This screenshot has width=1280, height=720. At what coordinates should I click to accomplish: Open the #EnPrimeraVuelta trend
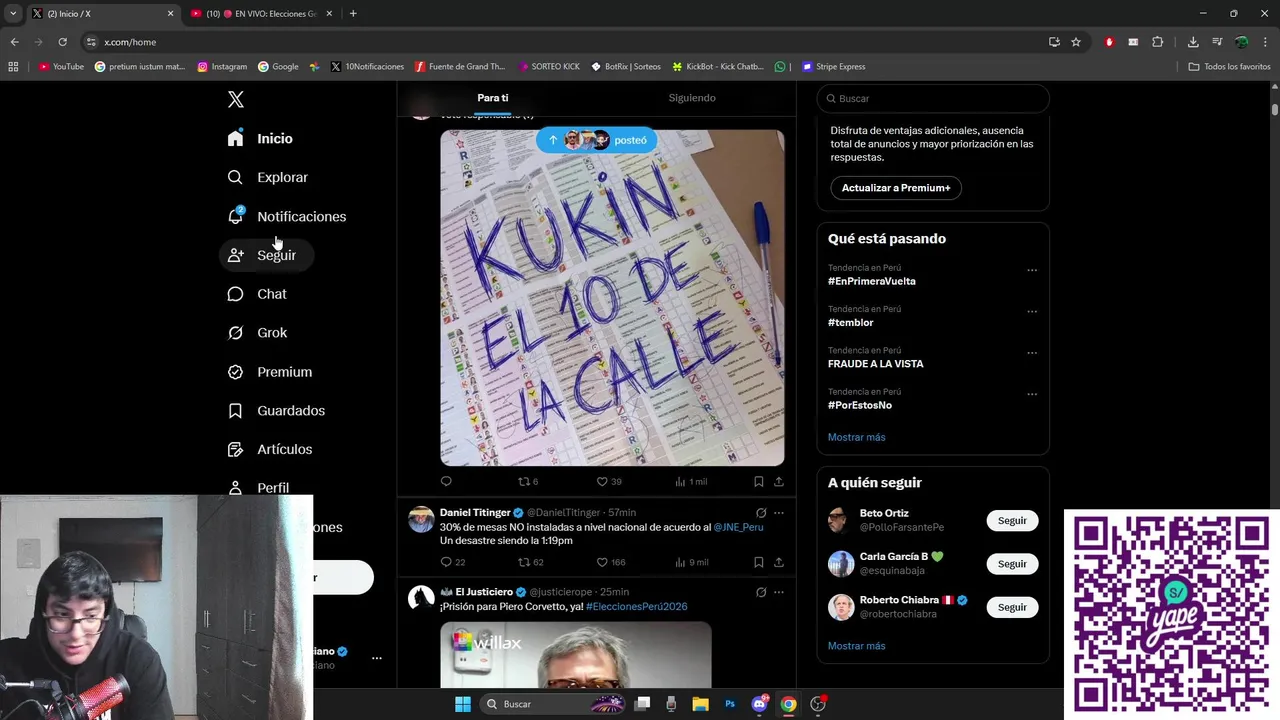point(871,281)
